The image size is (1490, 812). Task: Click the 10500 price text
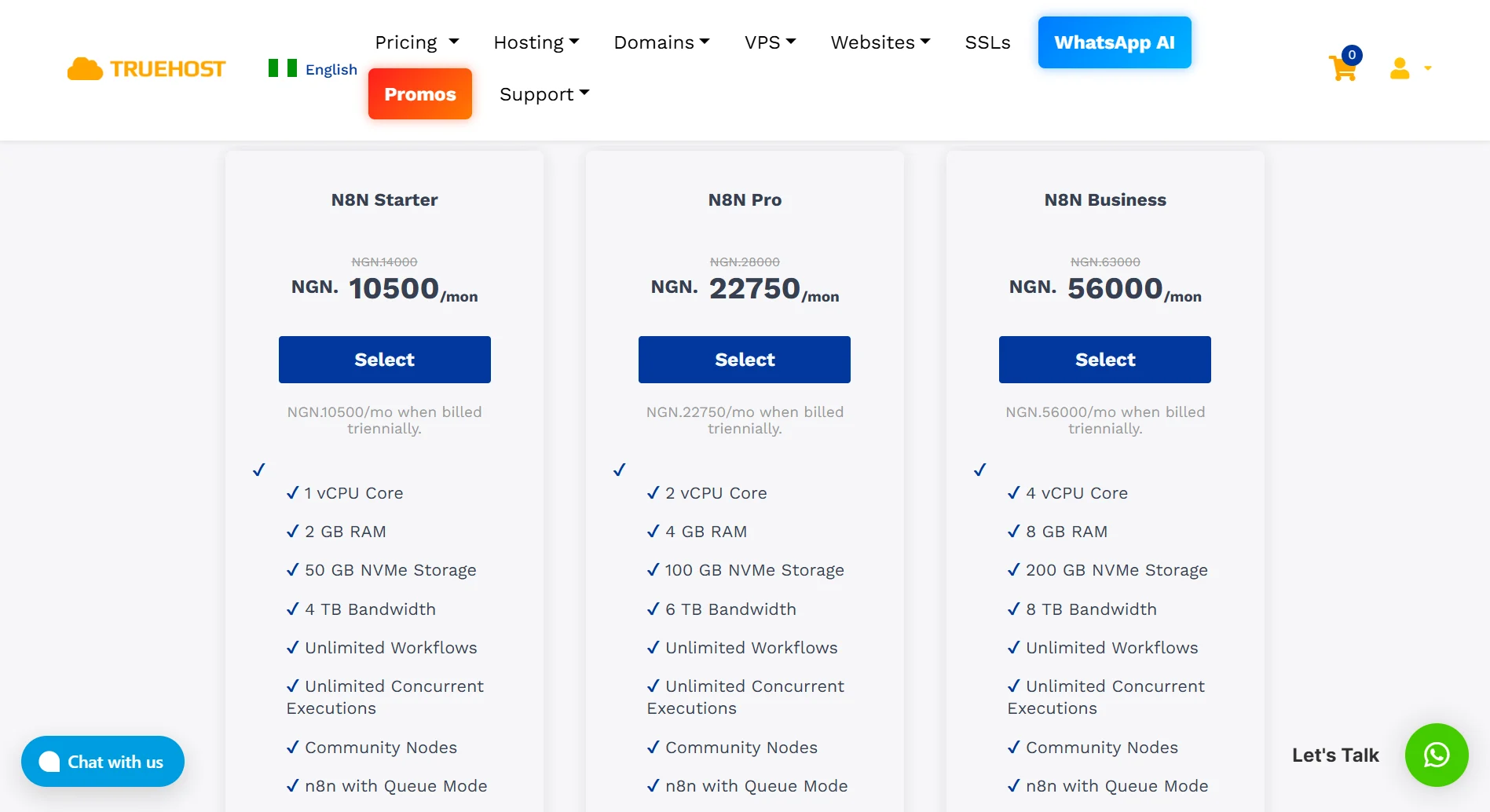click(394, 288)
